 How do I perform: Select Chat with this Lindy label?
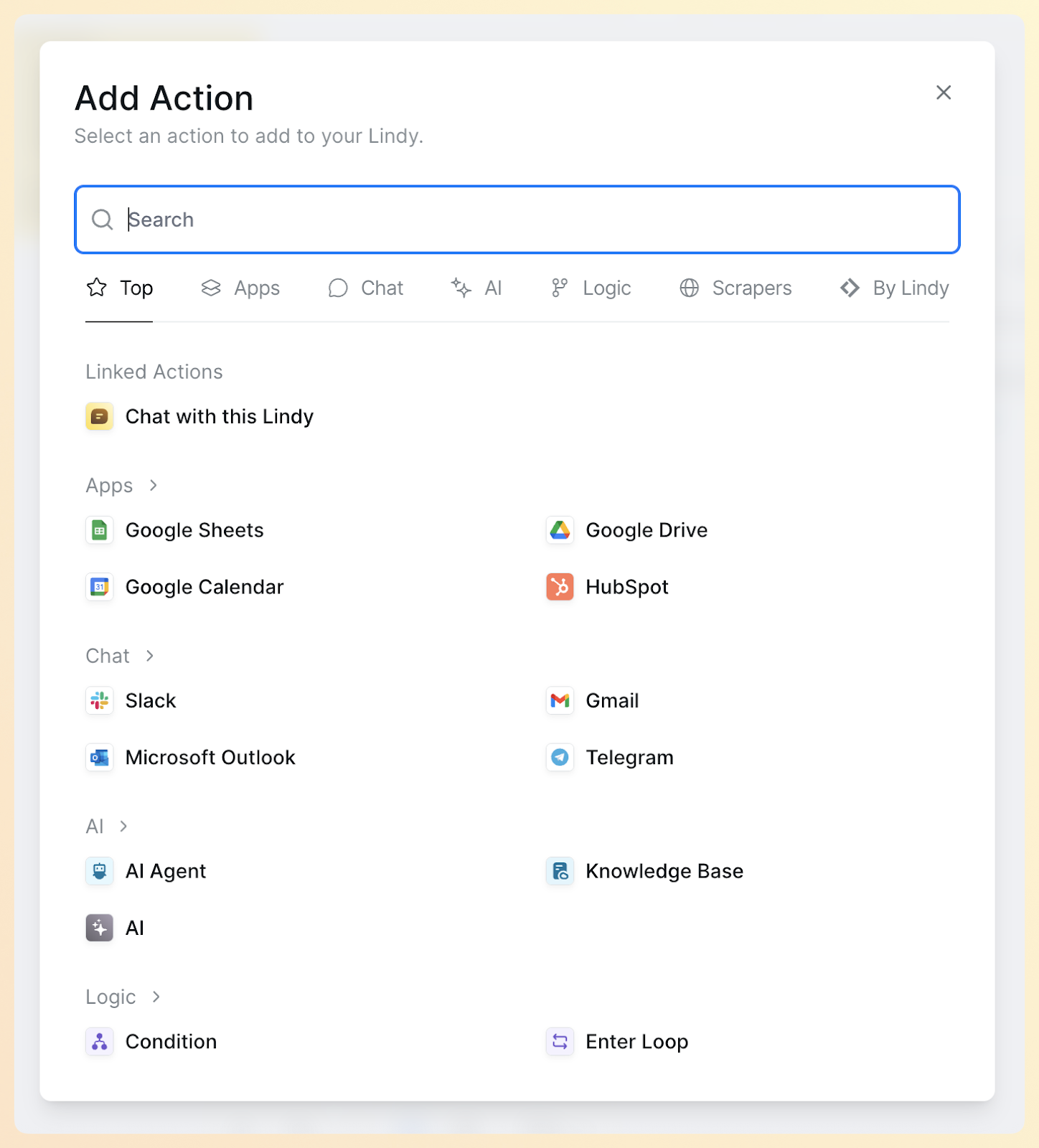220,417
